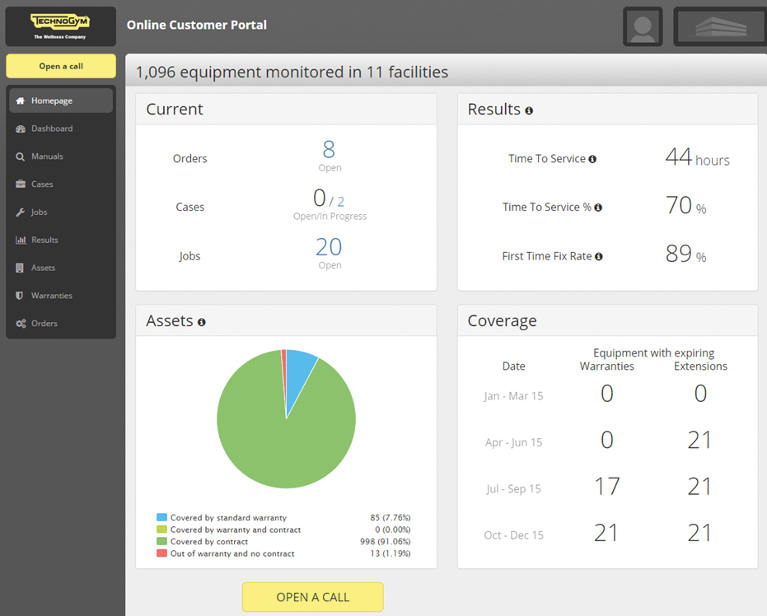Click the 8 open orders link
This screenshot has height=616, width=767.
point(329,149)
